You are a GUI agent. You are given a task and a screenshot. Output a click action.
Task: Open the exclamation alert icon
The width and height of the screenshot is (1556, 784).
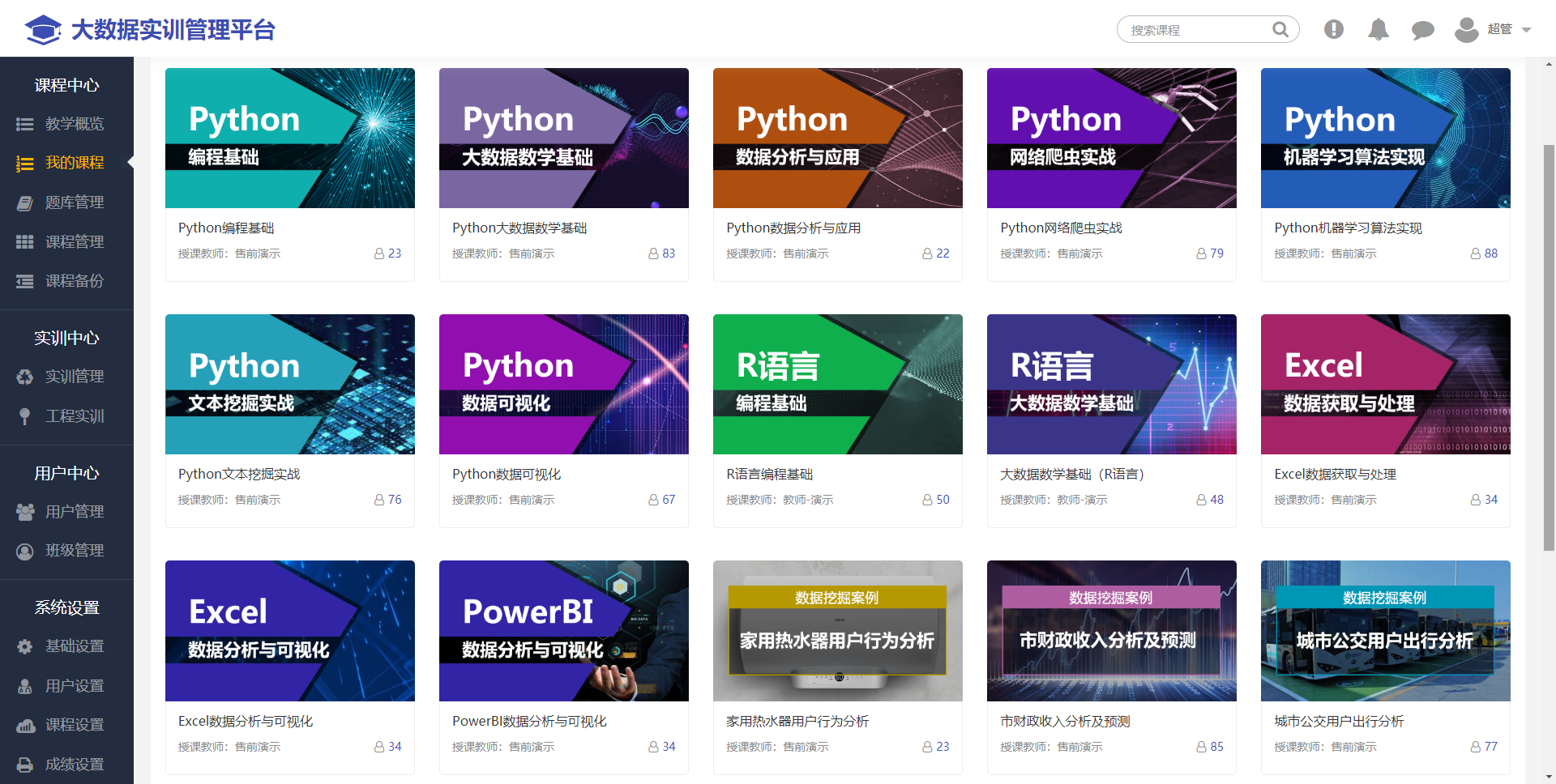pos(1334,29)
